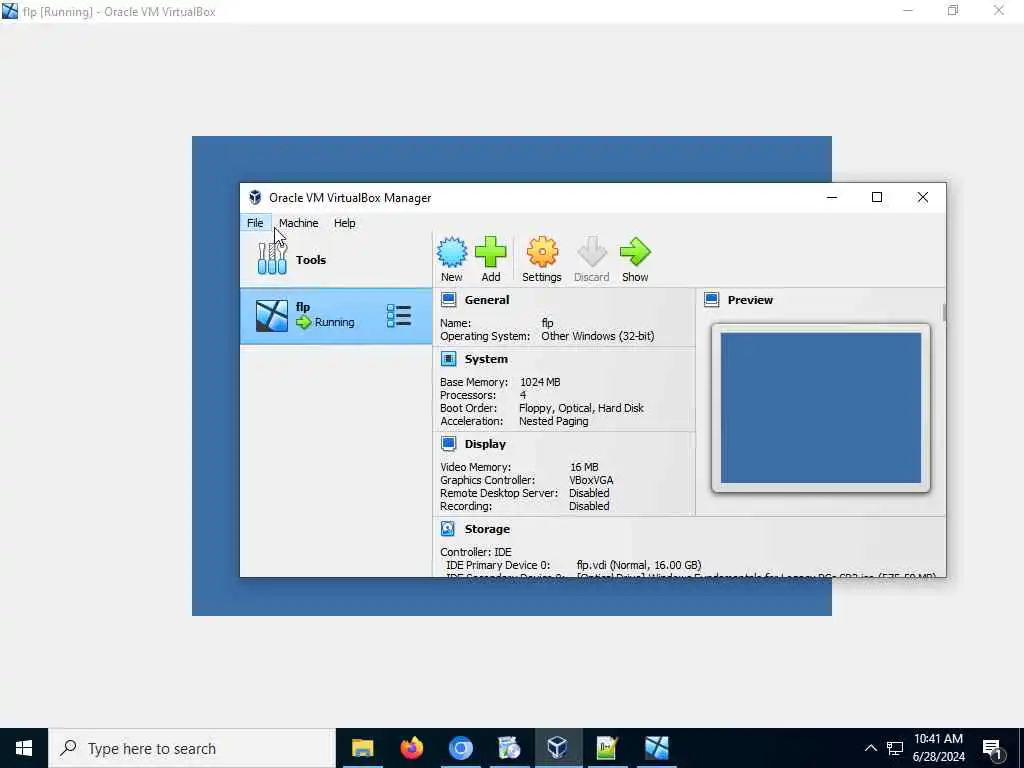This screenshot has width=1024, height=768.
Task: Open the Machine menu
Action: (298, 223)
